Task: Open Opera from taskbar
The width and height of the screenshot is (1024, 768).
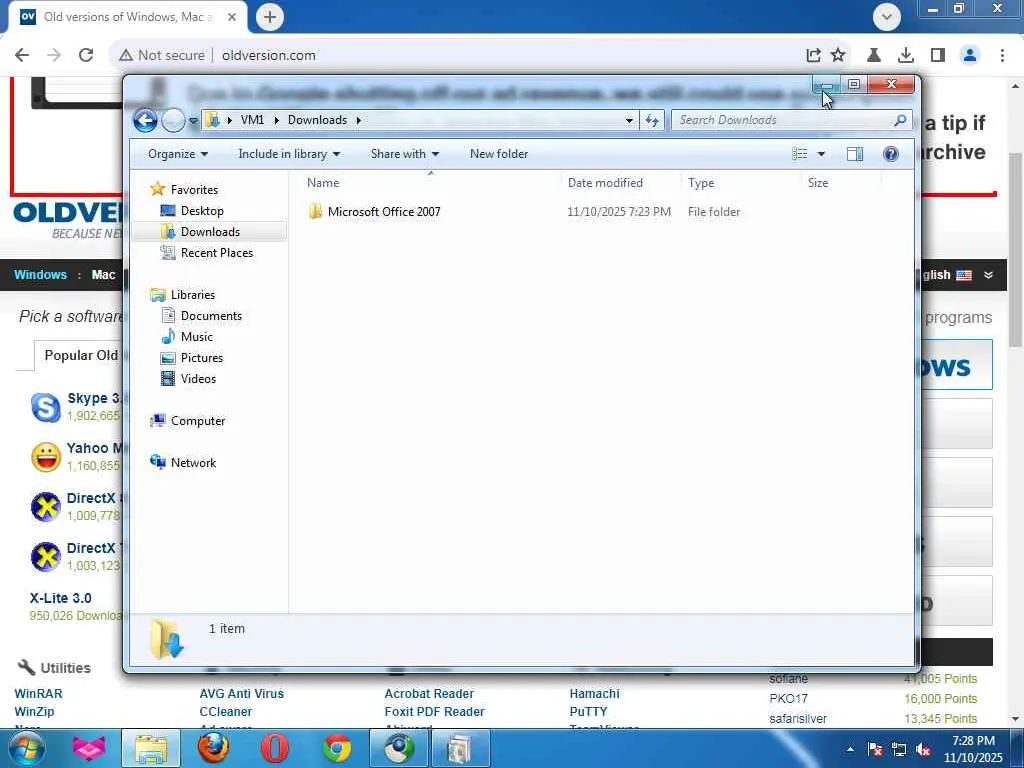Action: pyautogui.click(x=274, y=748)
